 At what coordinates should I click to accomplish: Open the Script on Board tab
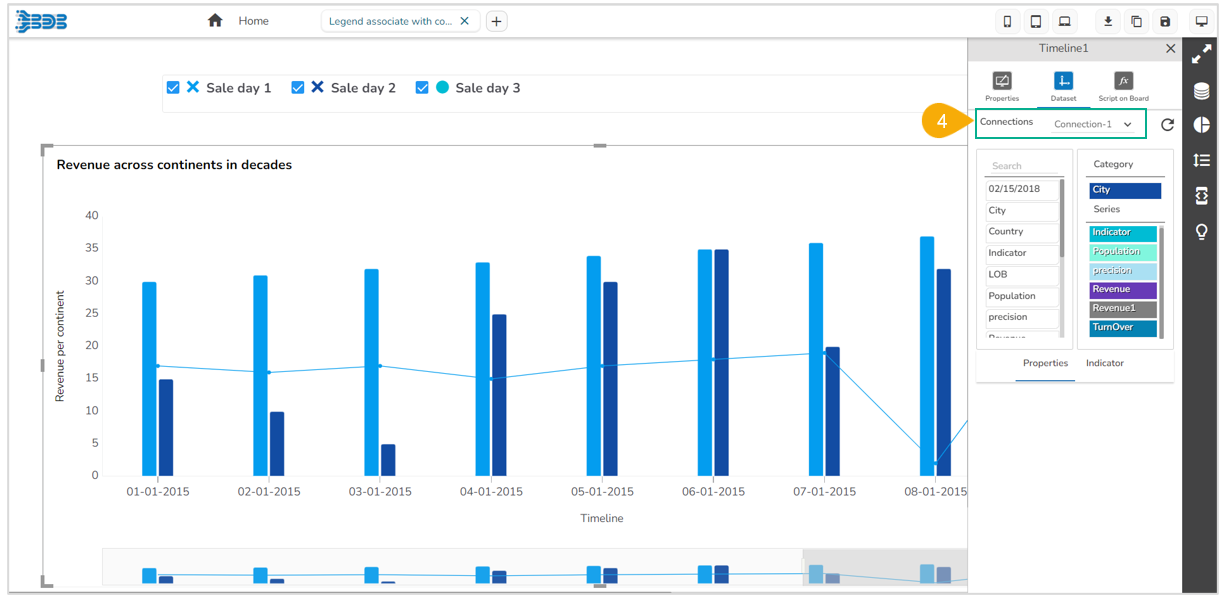[1123, 86]
